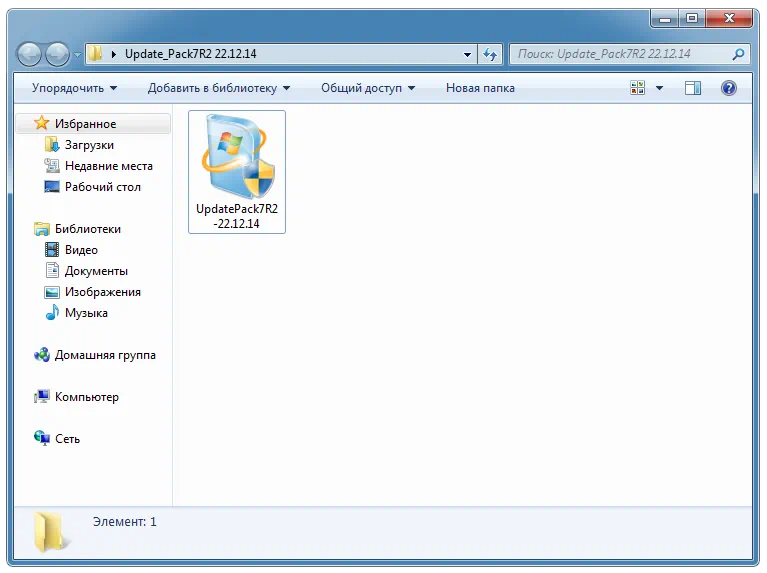Click the Forward navigation arrow button
The image size is (767, 573).
[x=58, y=54]
